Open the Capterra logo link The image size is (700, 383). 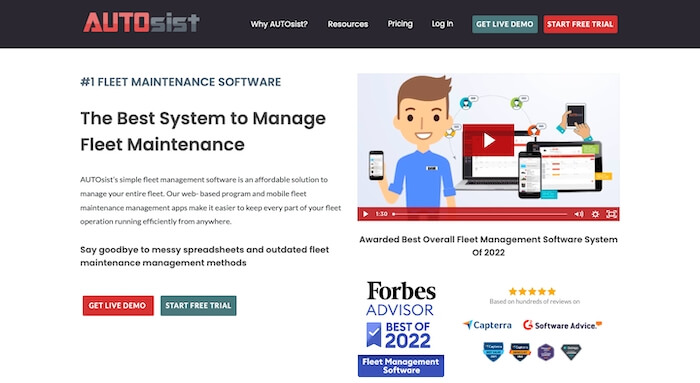[488, 325]
